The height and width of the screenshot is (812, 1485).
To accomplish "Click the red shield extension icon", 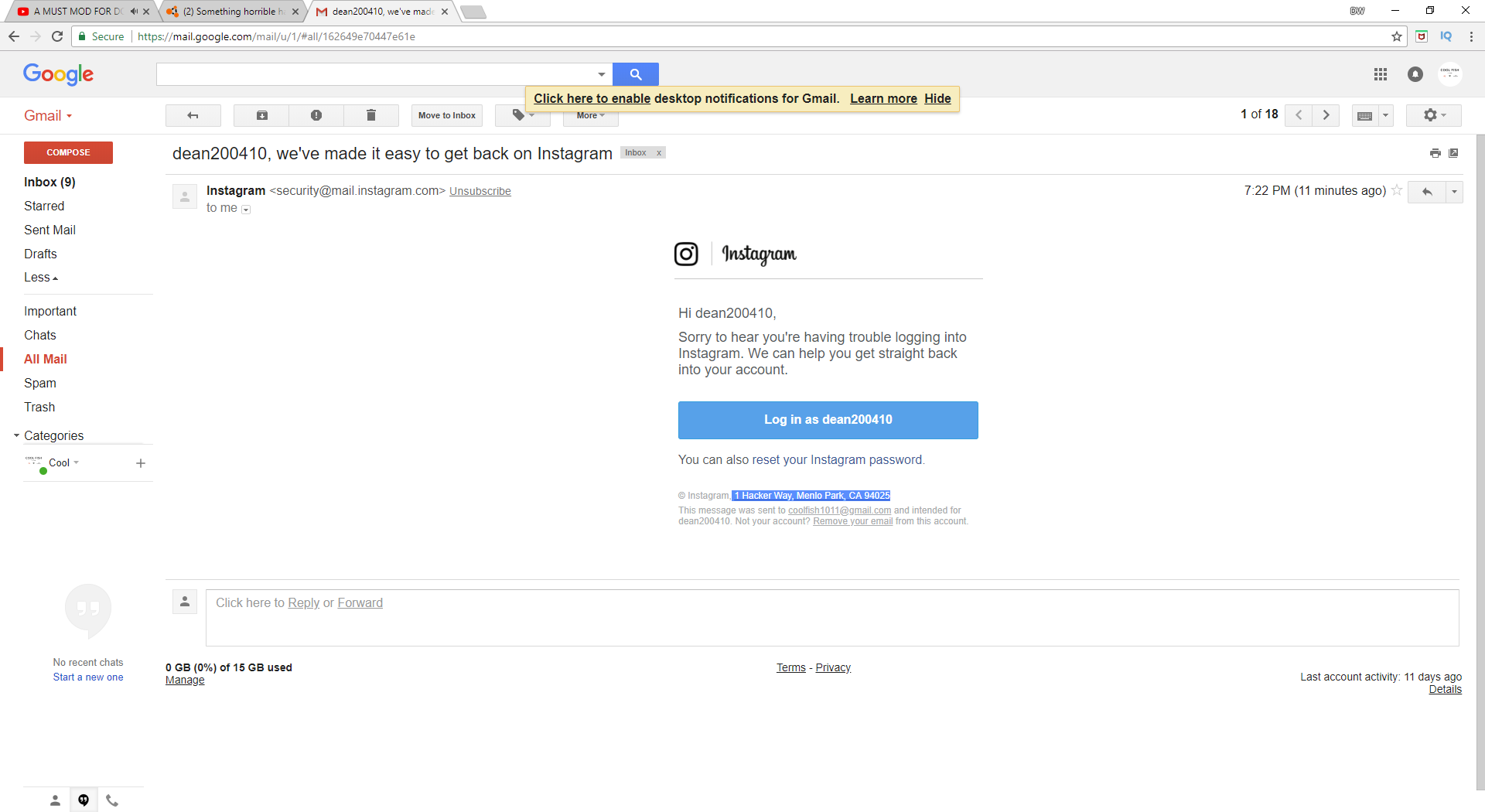I will pos(1422,36).
